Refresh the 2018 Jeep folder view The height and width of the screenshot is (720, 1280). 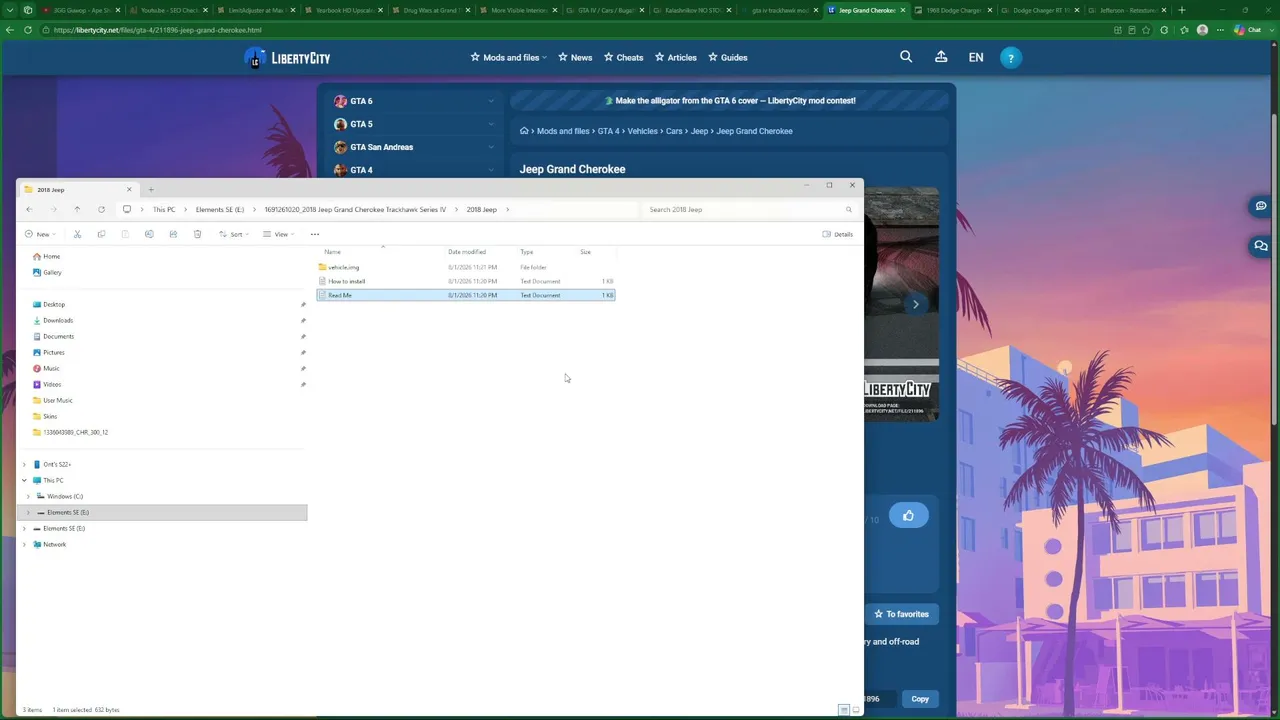(101, 209)
